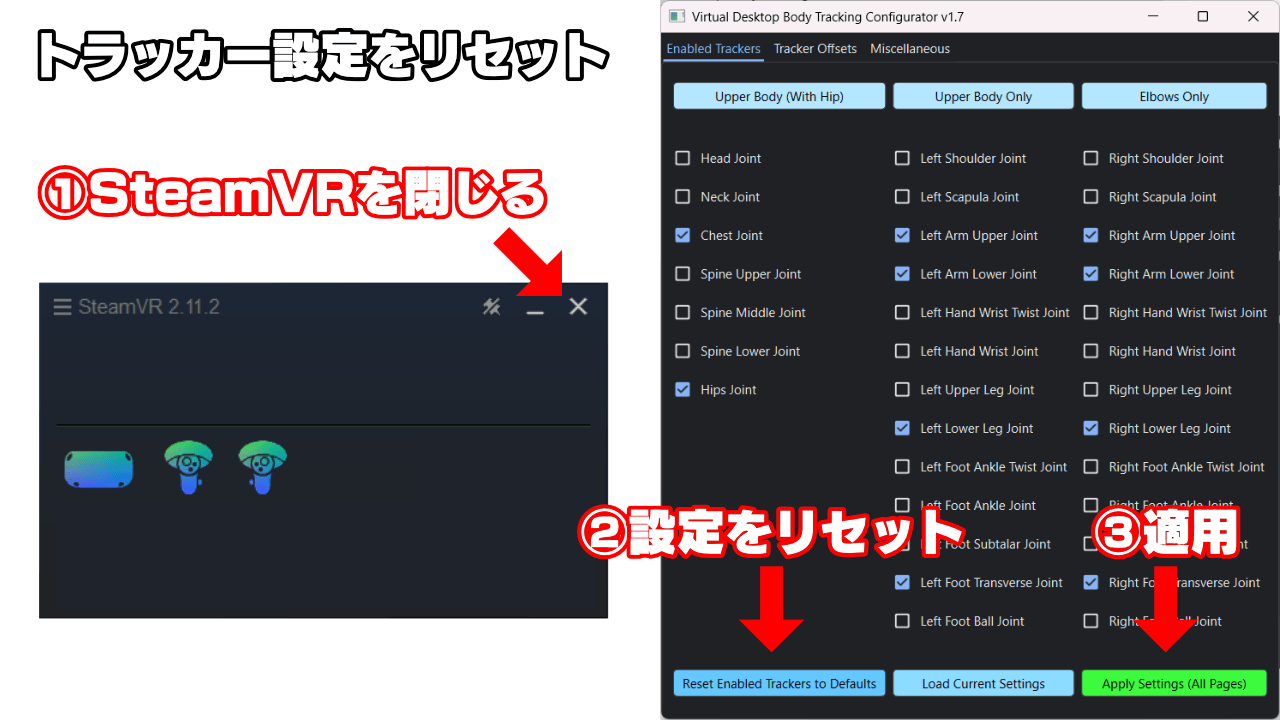The image size is (1280, 720).
Task: Open the SteamVR hamburger menu
Action: point(62,307)
